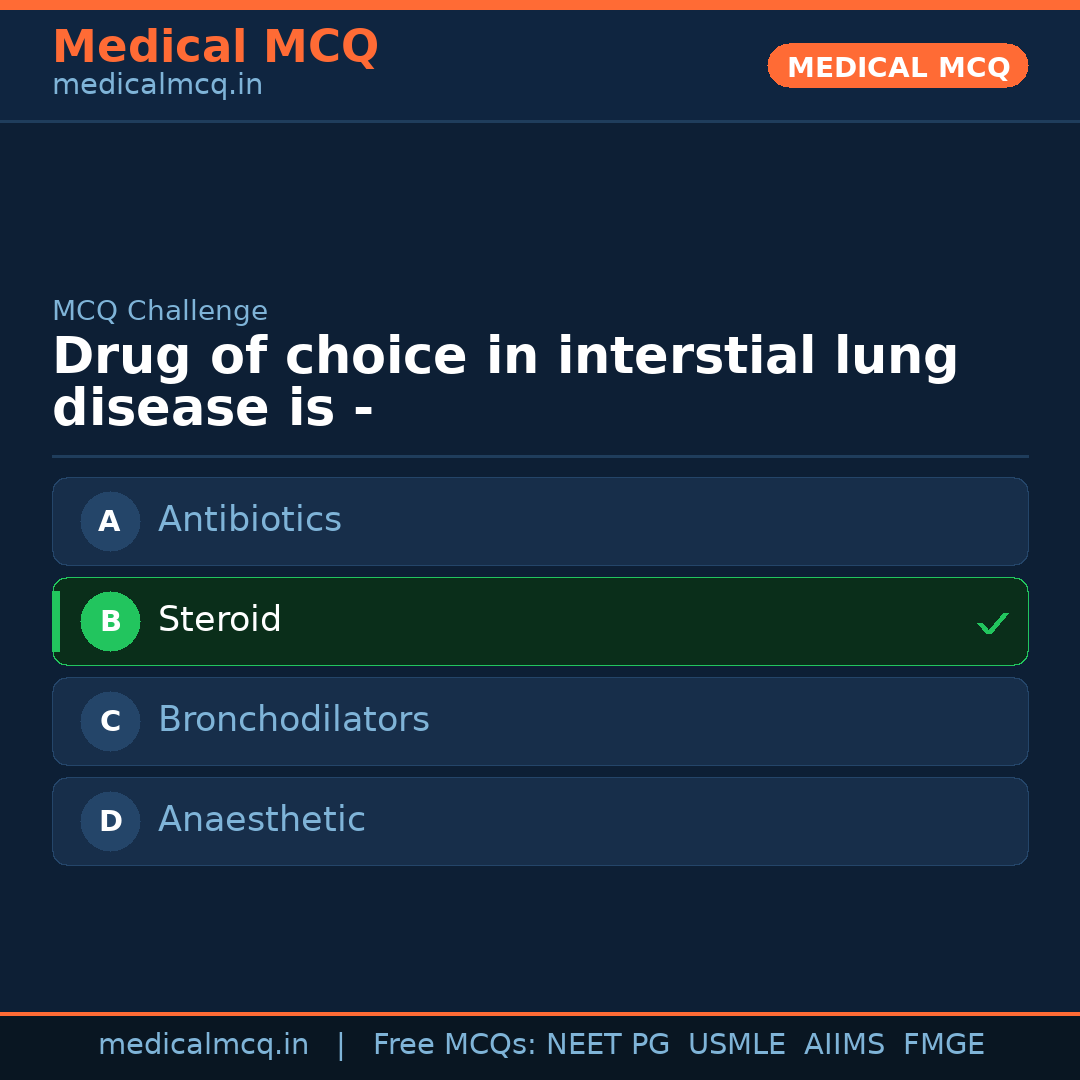
Task: Click the interstitial lung disease question text
Action: pyautogui.click(x=505, y=383)
